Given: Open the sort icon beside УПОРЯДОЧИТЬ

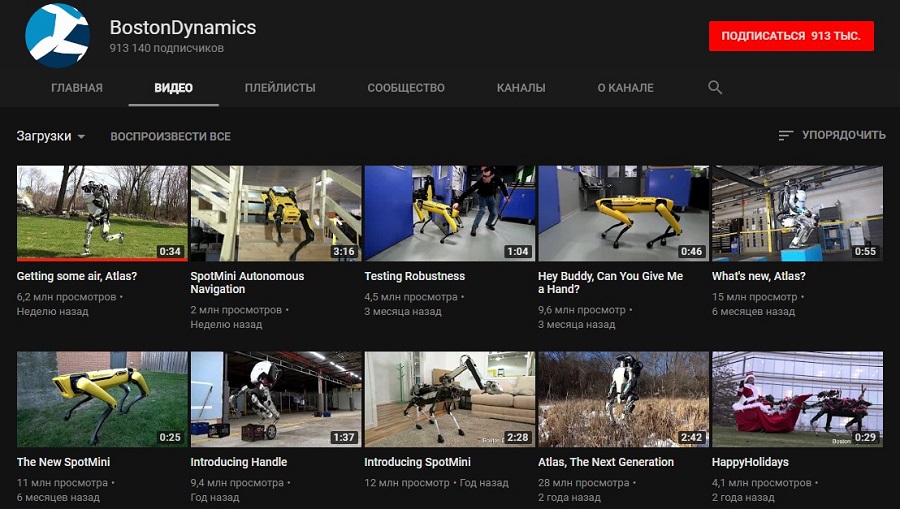Looking at the screenshot, I should [785, 135].
